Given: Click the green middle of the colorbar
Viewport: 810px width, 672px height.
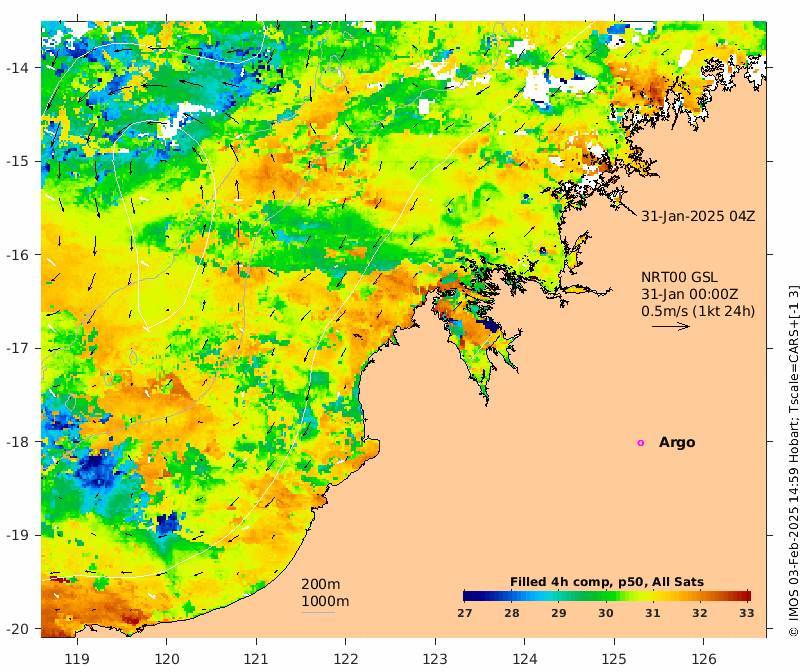Looking at the screenshot, I should (x=606, y=596).
